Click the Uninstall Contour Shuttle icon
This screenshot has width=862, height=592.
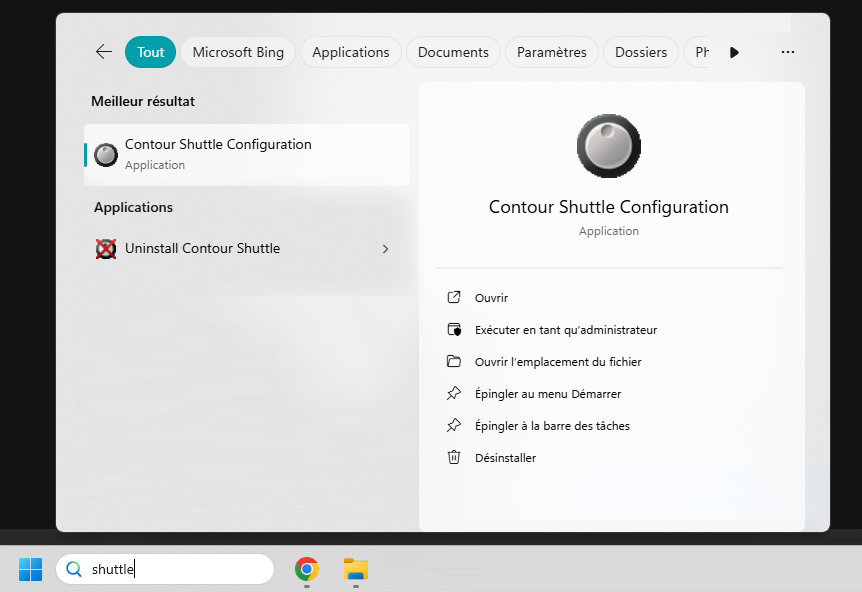pyautogui.click(x=106, y=249)
